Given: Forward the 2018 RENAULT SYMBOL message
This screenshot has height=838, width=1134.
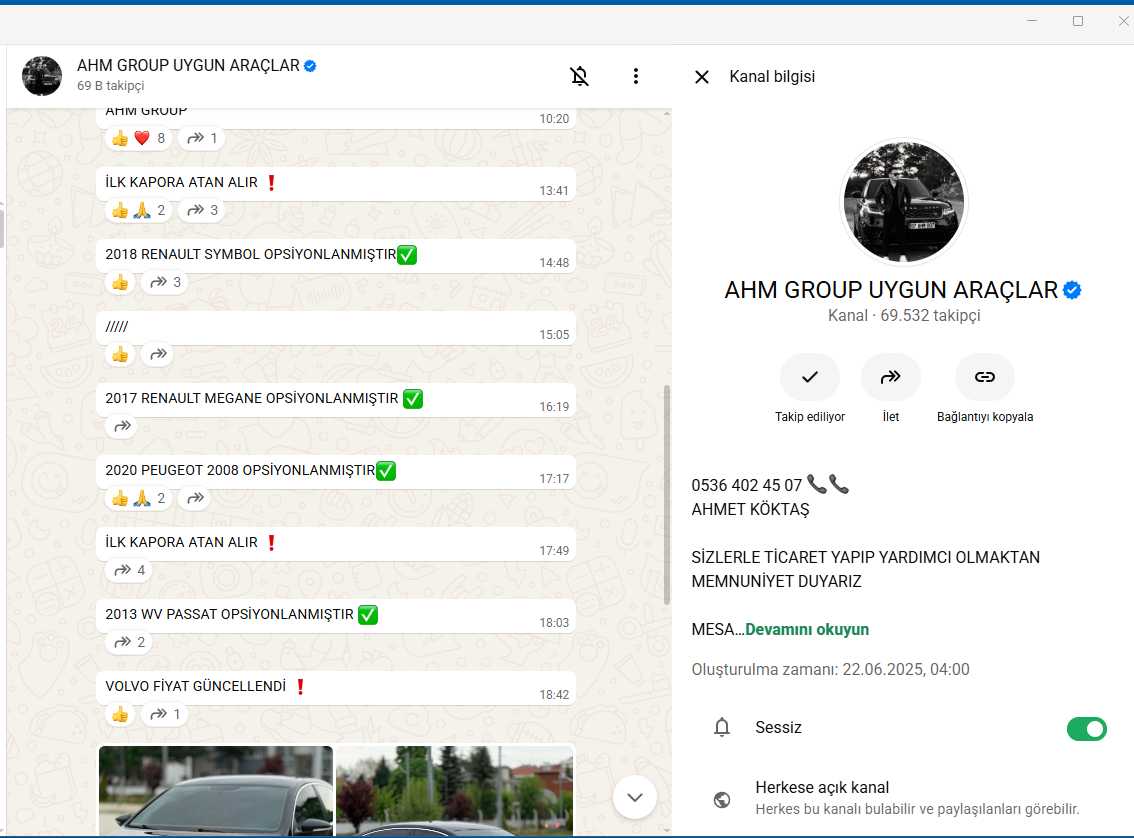Looking at the screenshot, I should (166, 282).
